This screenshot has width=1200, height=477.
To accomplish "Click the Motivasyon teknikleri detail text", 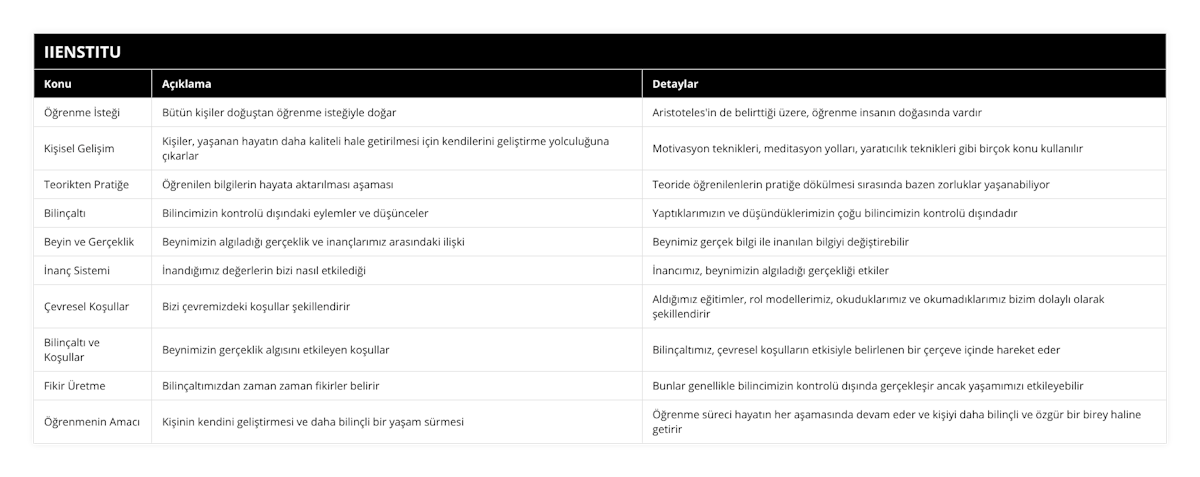I will point(867,148).
